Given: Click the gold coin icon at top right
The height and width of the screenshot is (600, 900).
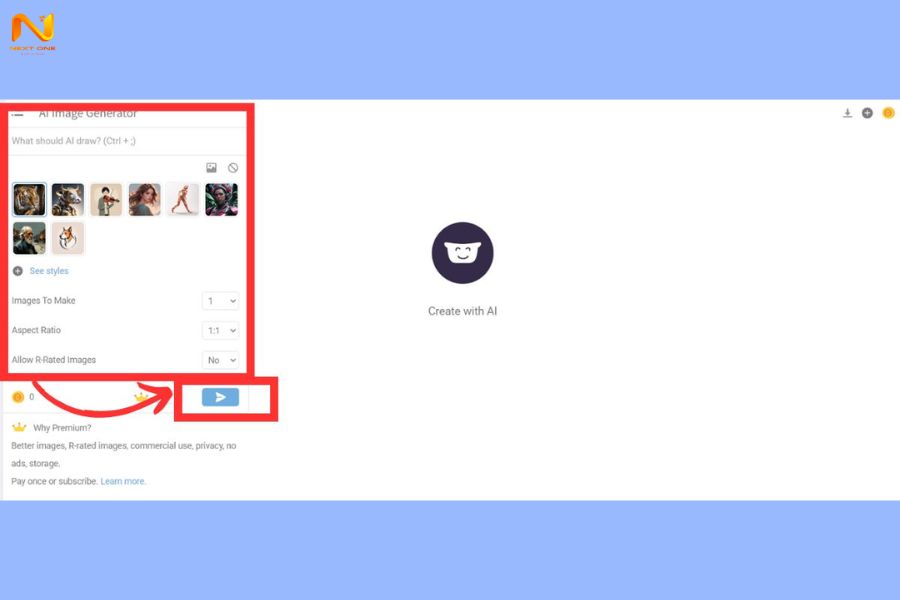Looking at the screenshot, I should click(888, 113).
